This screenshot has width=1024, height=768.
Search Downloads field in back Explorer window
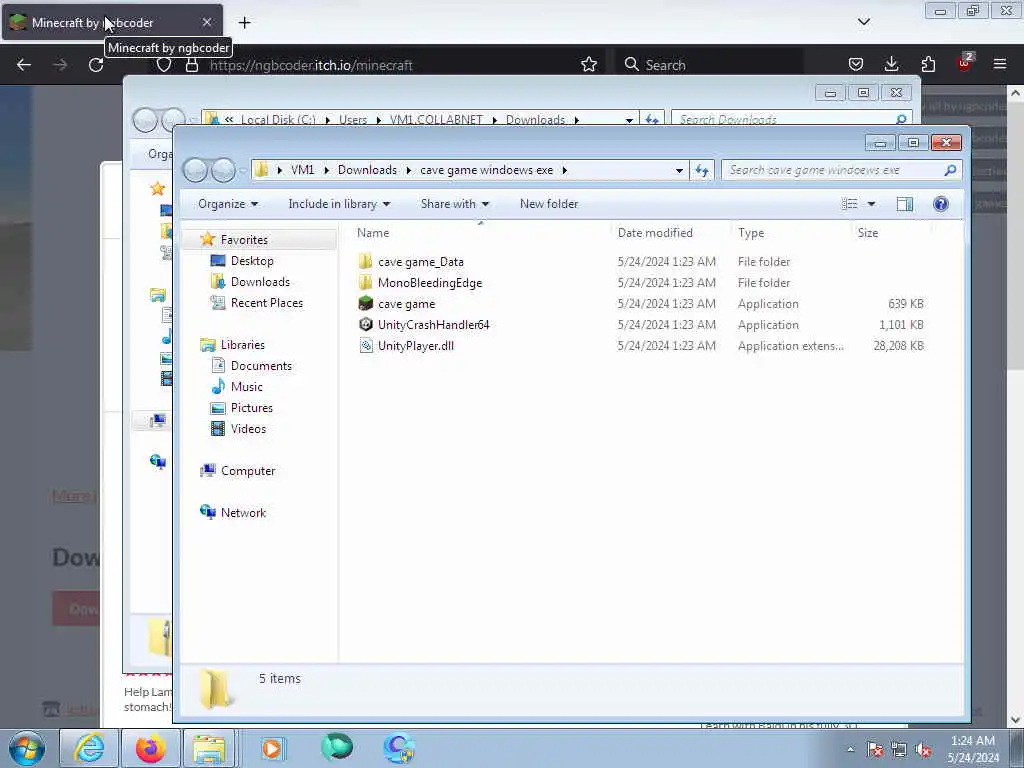click(x=791, y=120)
